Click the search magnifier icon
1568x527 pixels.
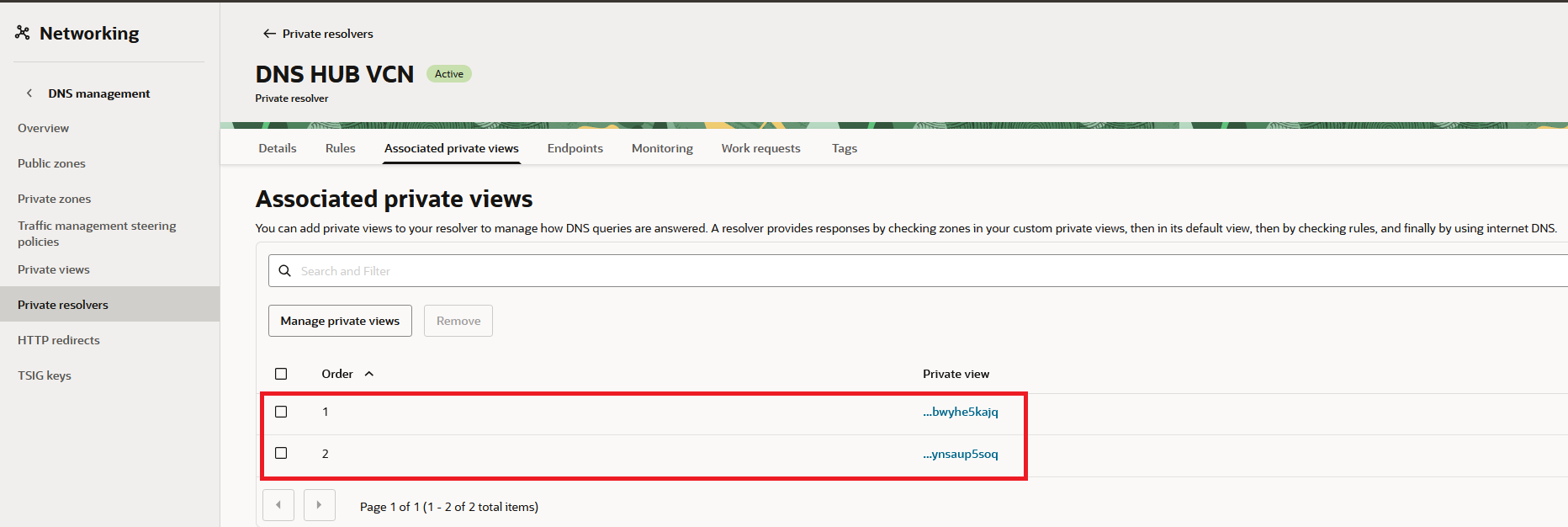(285, 271)
